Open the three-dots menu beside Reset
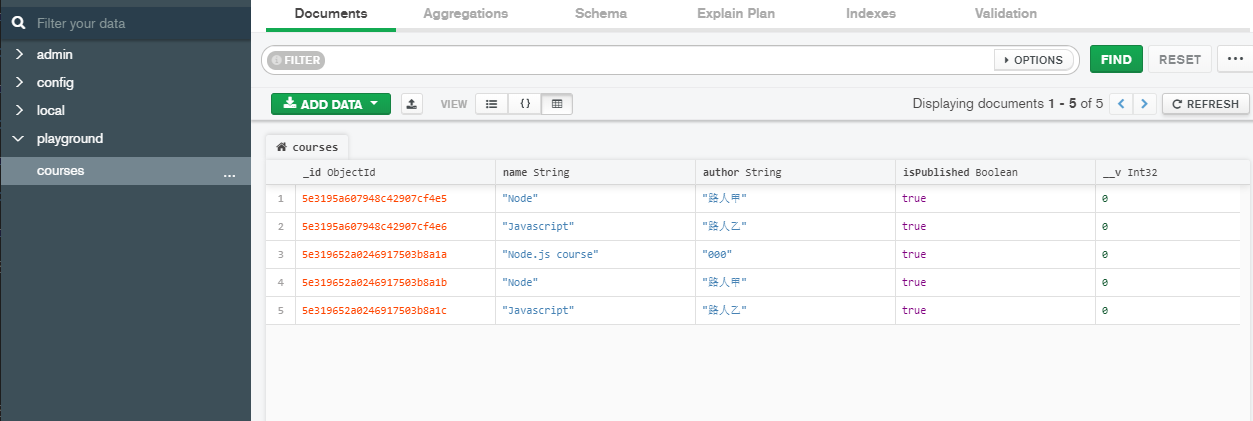 click(1234, 60)
